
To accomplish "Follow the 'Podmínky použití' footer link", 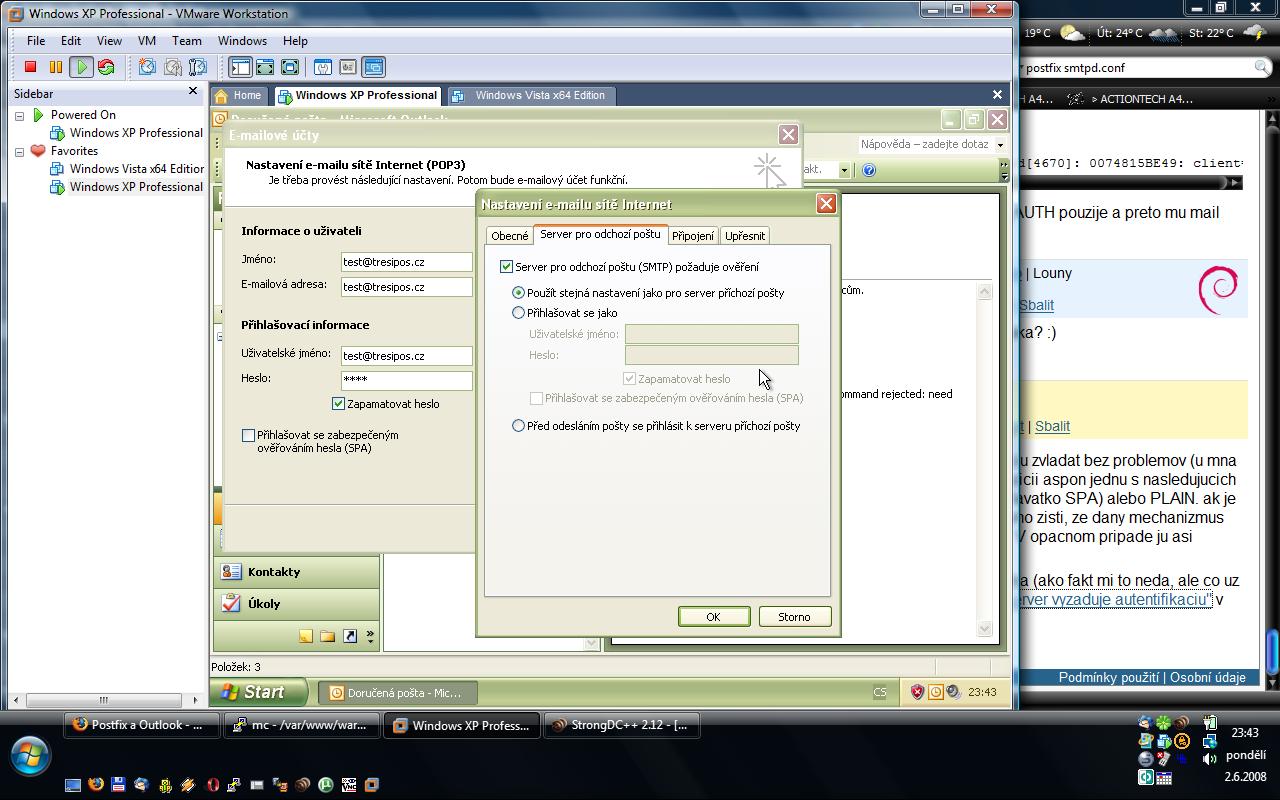I will click(x=1108, y=677).
